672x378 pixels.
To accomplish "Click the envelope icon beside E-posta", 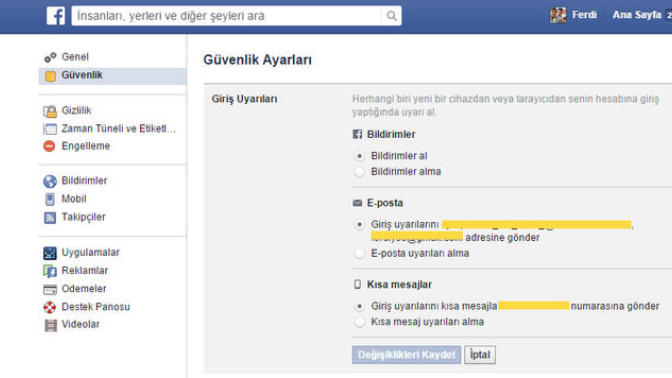I will click(x=357, y=203).
